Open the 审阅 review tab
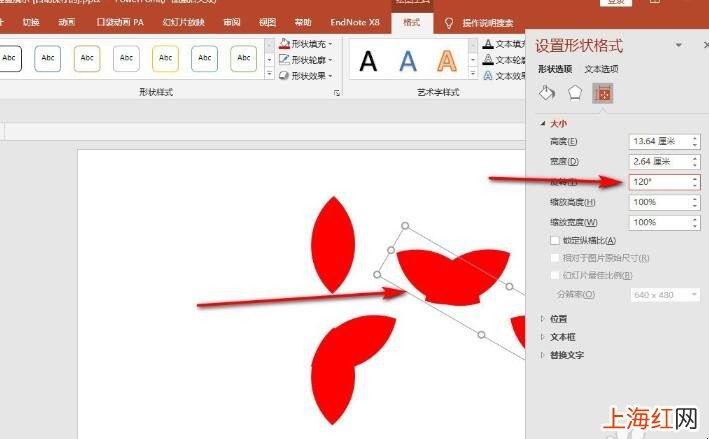The image size is (709, 439). click(x=232, y=22)
